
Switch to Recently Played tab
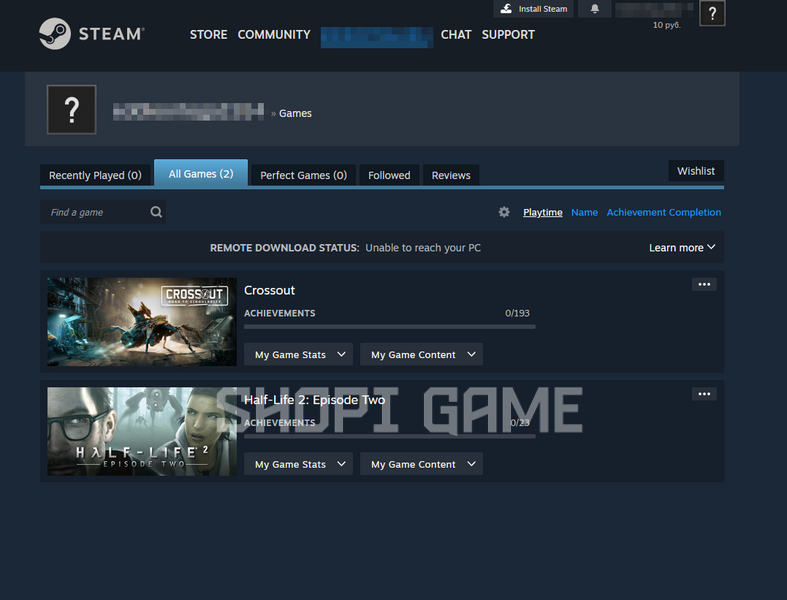(95, 175)
